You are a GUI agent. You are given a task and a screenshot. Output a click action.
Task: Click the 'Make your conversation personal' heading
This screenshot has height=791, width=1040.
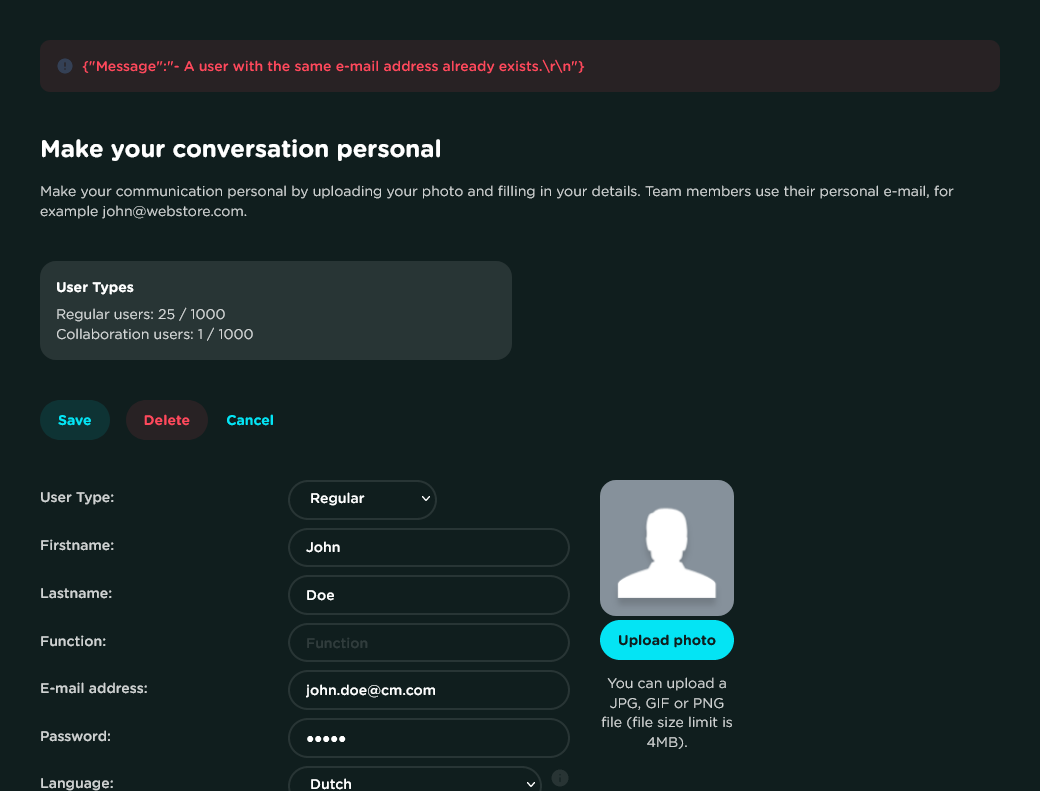tap(240, 149)
